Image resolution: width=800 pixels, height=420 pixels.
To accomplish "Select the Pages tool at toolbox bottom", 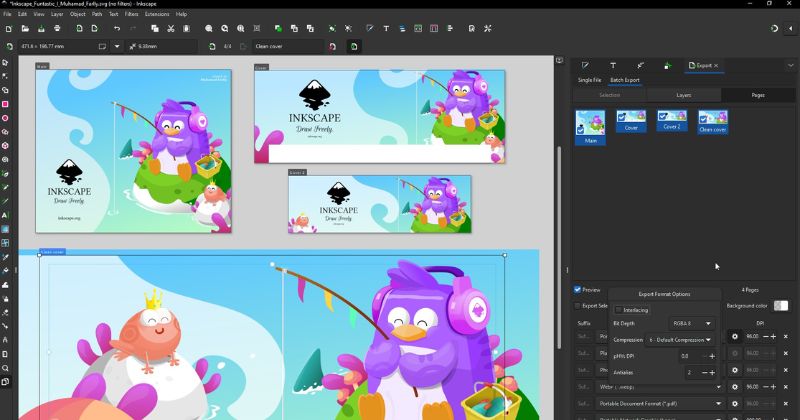I will click(x=5, y=382).
